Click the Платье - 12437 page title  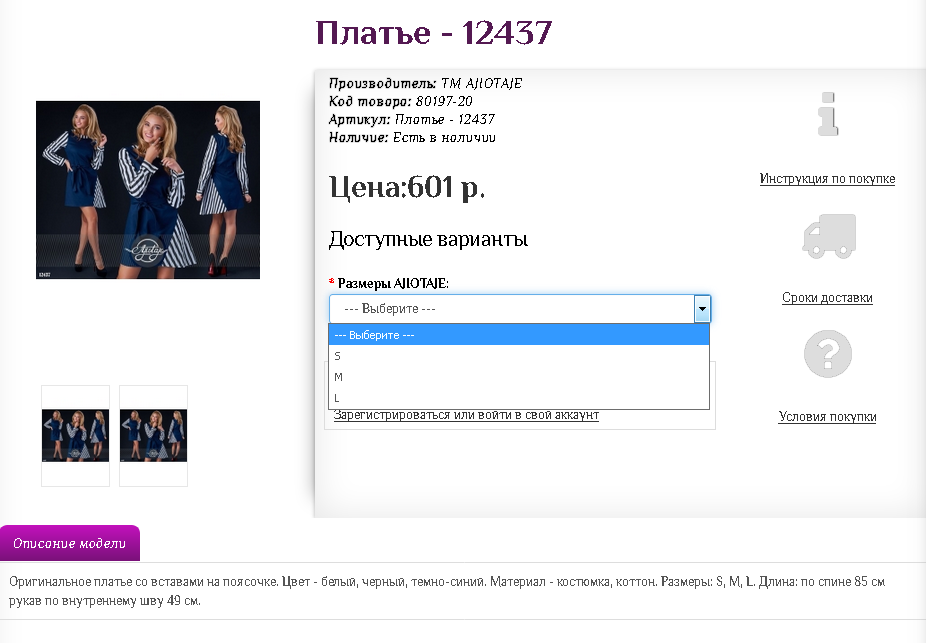point(433,32)
